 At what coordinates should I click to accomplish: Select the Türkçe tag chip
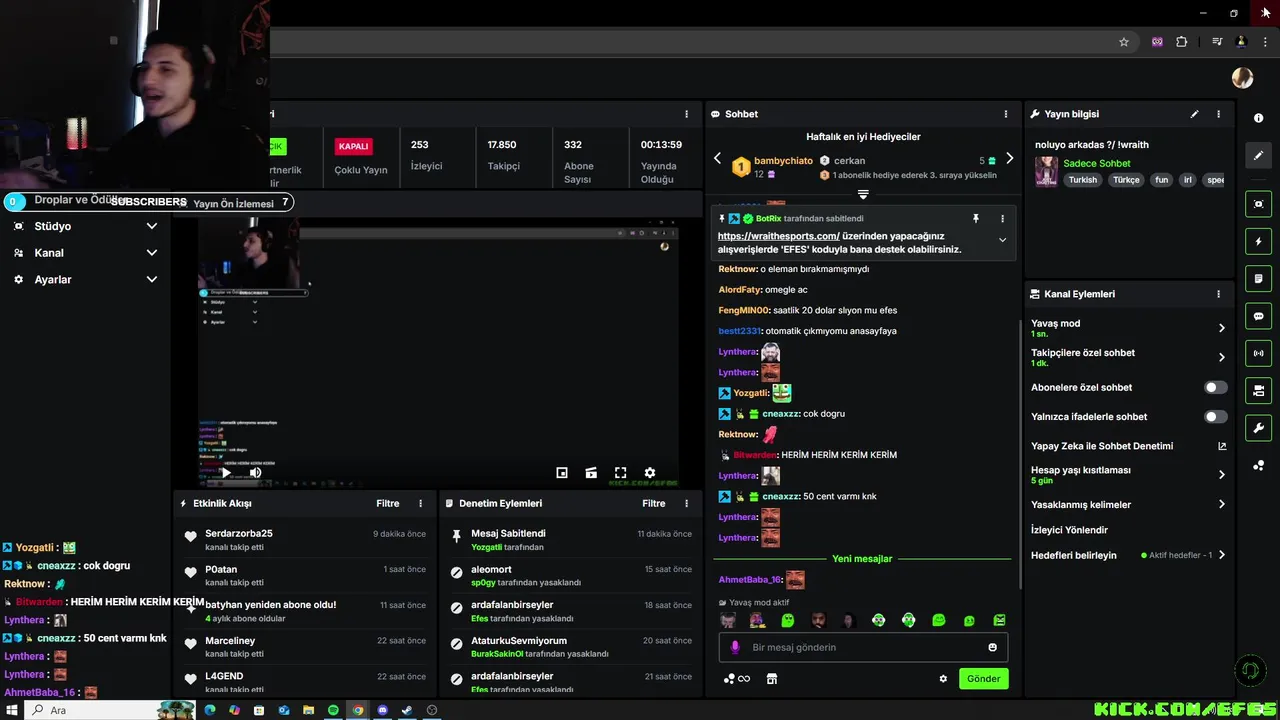pyautogui.click(x=1126, y=180)
